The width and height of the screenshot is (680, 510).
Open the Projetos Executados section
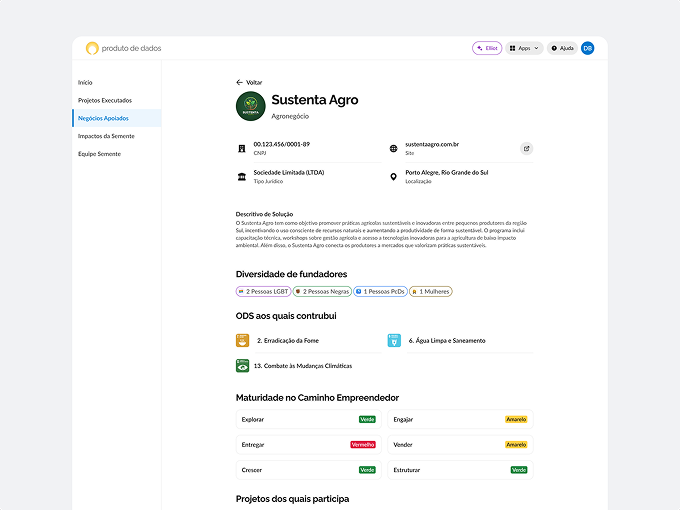104,100
